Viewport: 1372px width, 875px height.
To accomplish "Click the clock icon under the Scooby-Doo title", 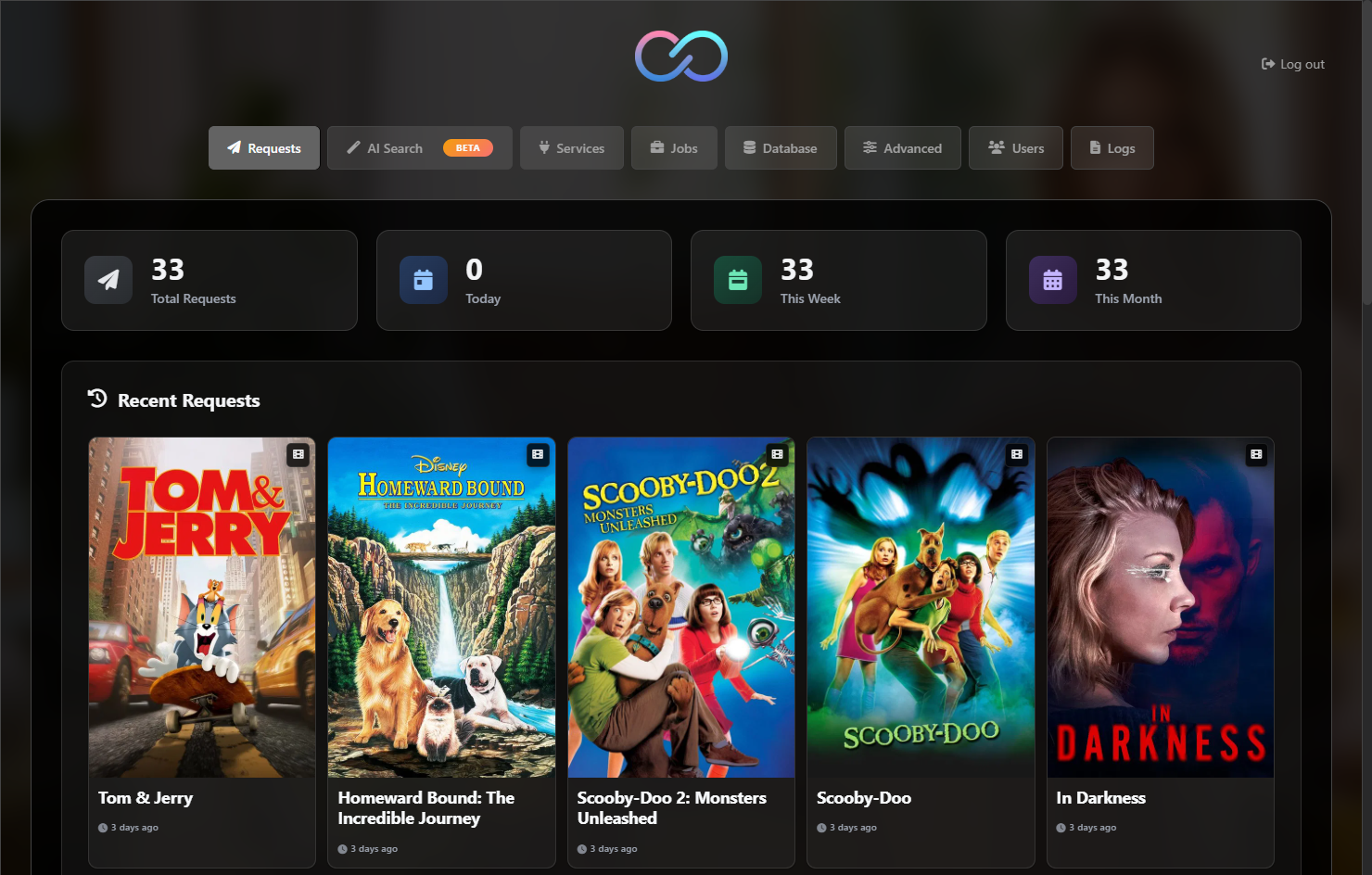I will pos(821,828).
